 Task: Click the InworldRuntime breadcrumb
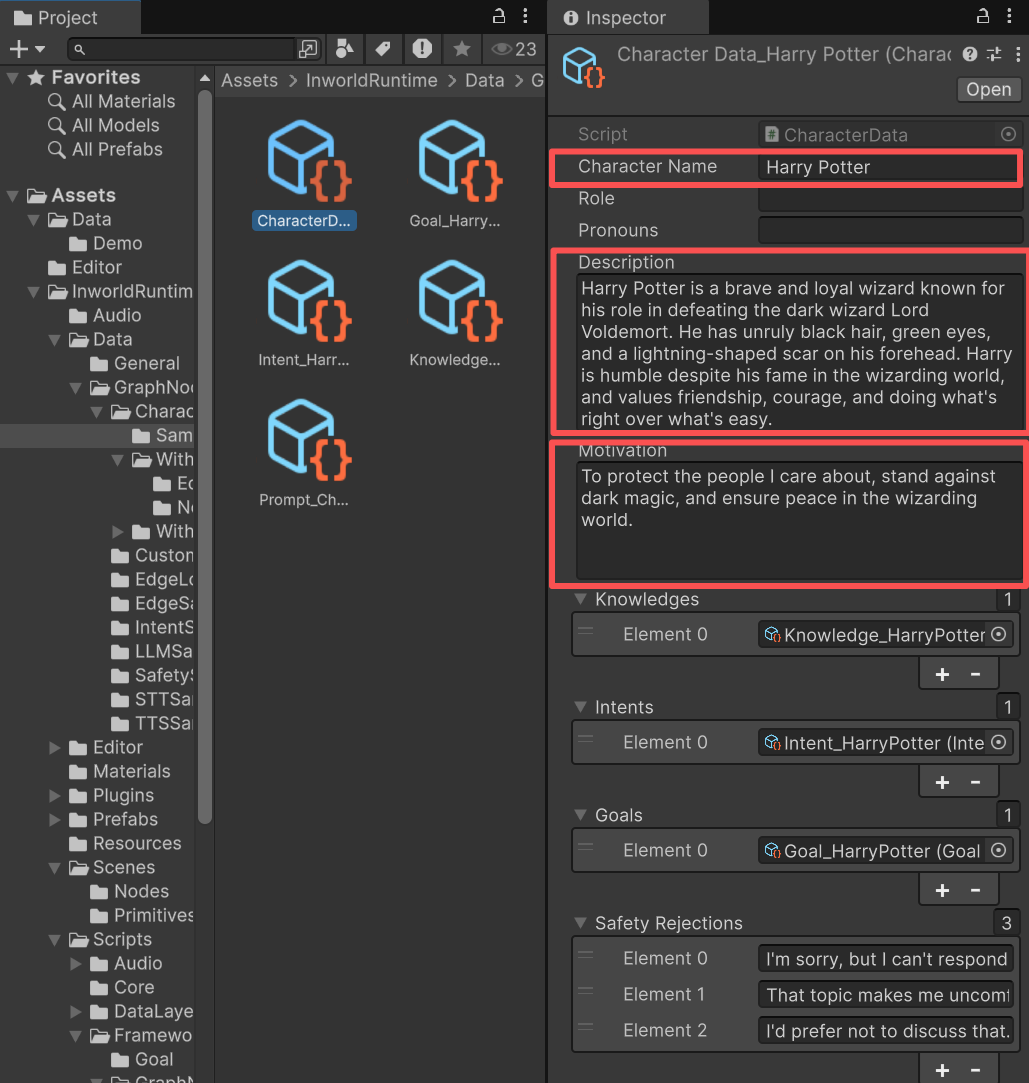click(x=372, y=81)
